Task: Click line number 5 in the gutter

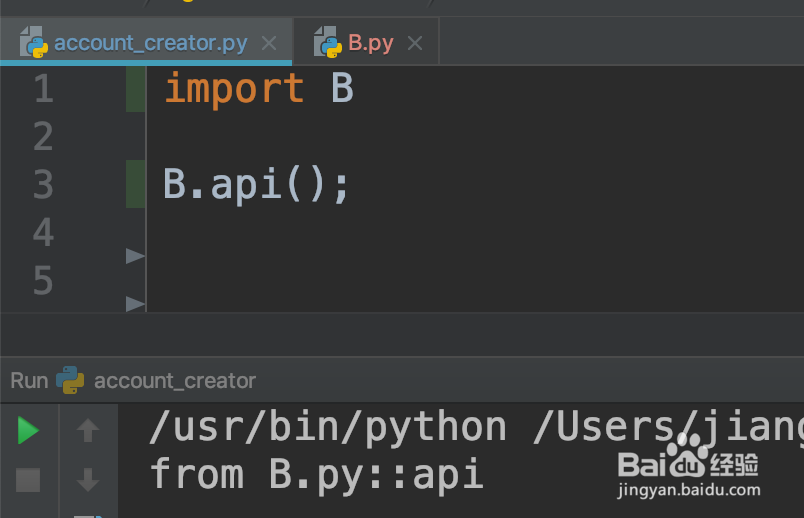Action: 44,281
